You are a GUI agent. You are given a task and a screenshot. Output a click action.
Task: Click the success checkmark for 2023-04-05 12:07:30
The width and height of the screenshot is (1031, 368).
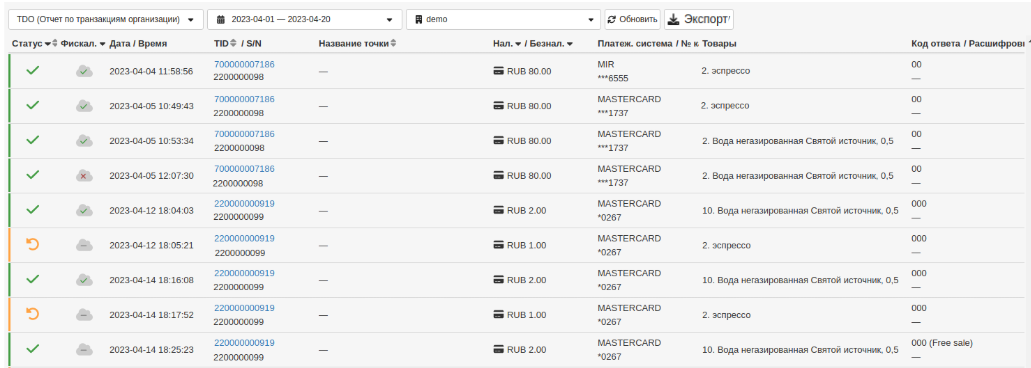32,174
